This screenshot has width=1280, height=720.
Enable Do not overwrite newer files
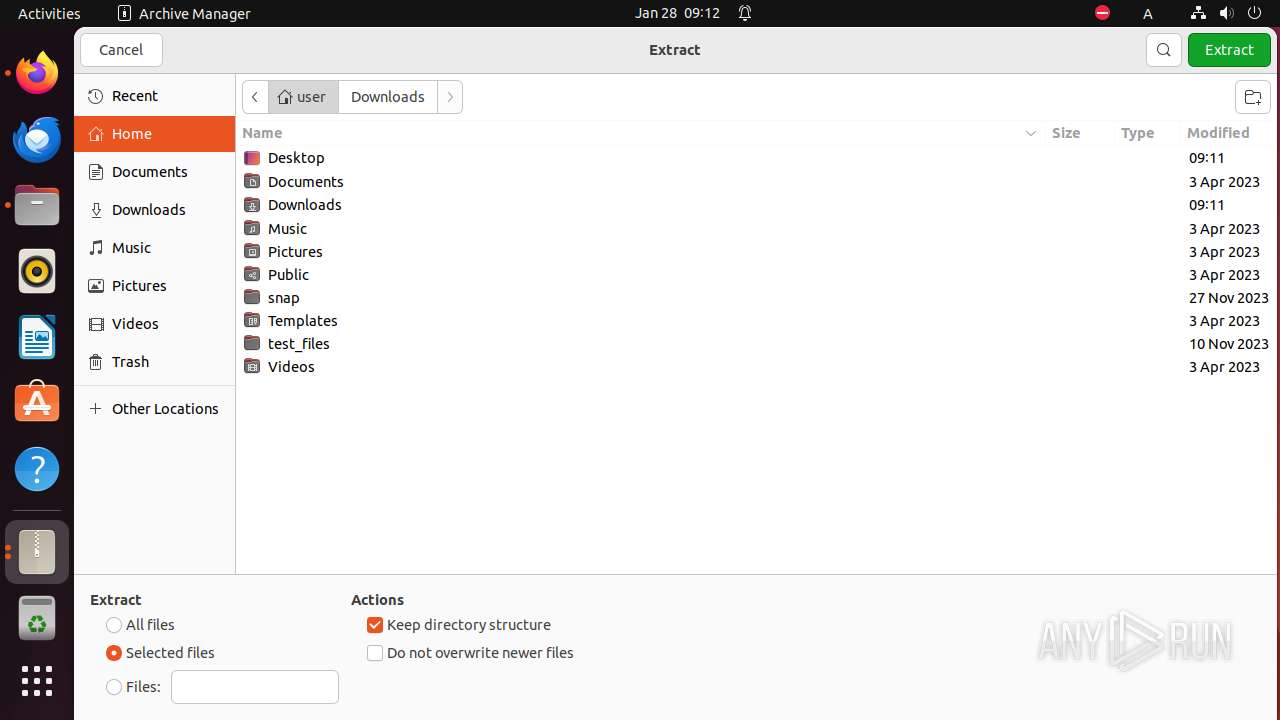[x=375, y=653]
